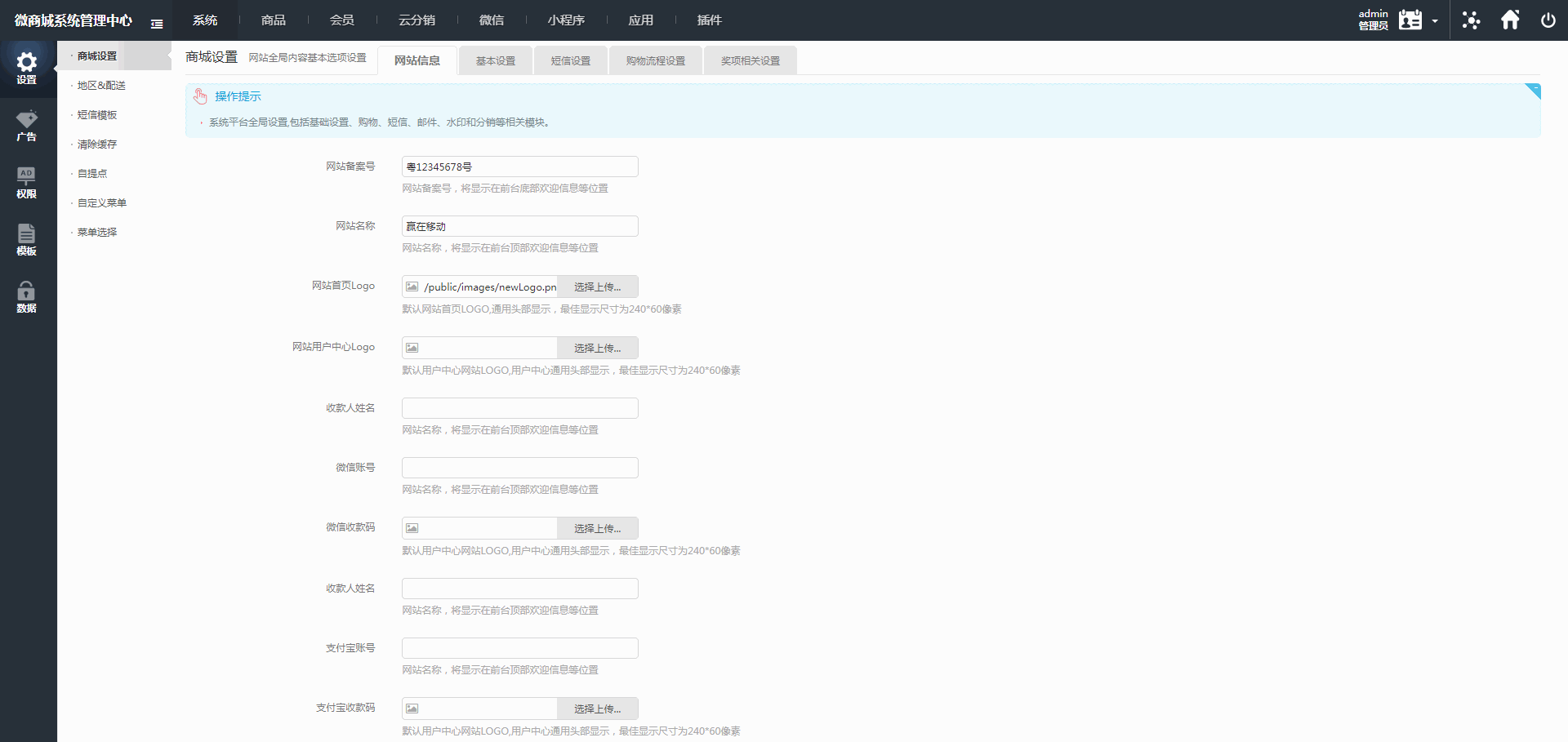Open the 数据 lock icon in sidebar
The height and width of the screenshot is (742, 1568).
point(26,297)
